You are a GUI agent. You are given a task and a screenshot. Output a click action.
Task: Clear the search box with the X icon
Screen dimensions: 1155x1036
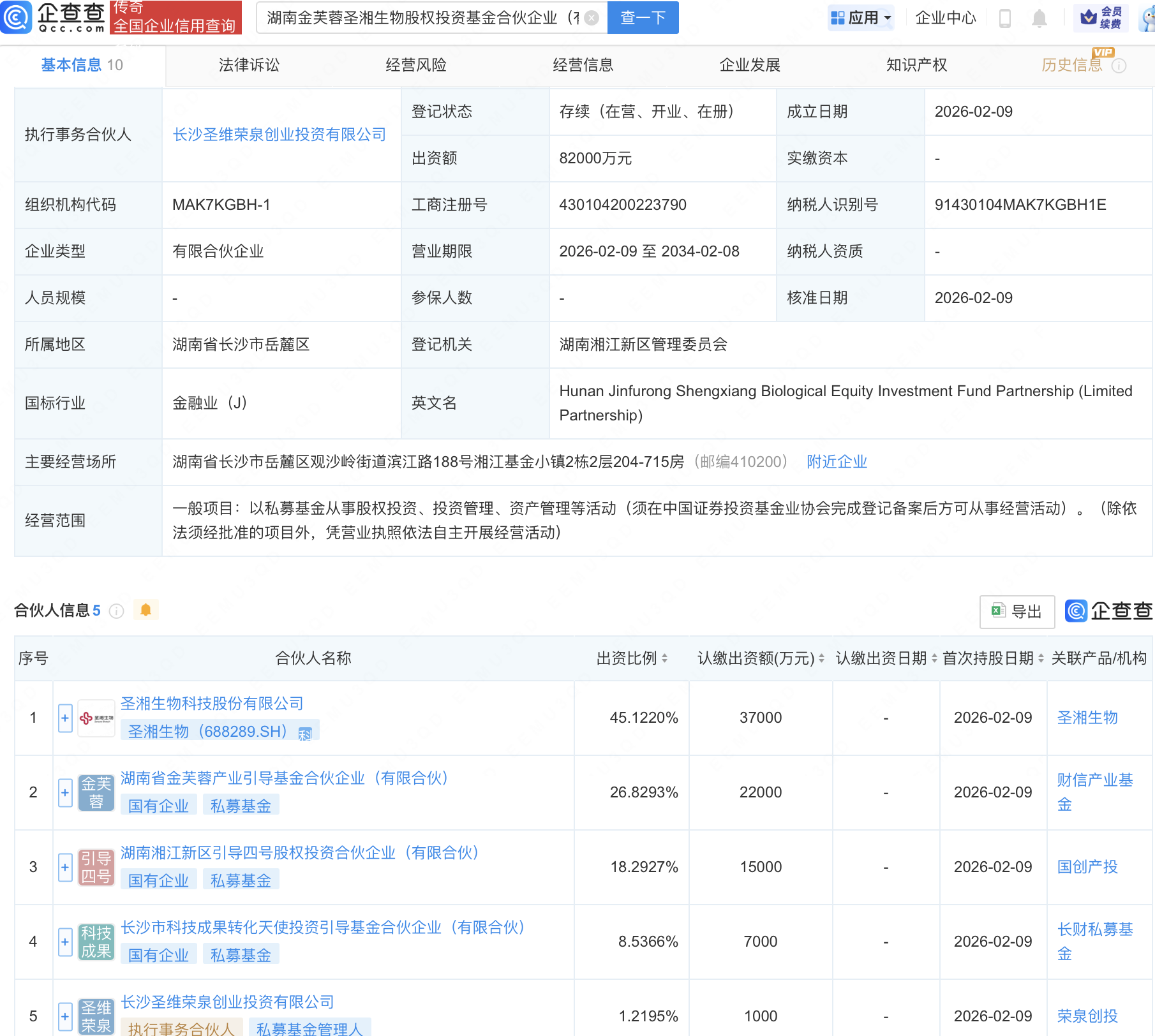pyautogui.click(x=592, y=18)
